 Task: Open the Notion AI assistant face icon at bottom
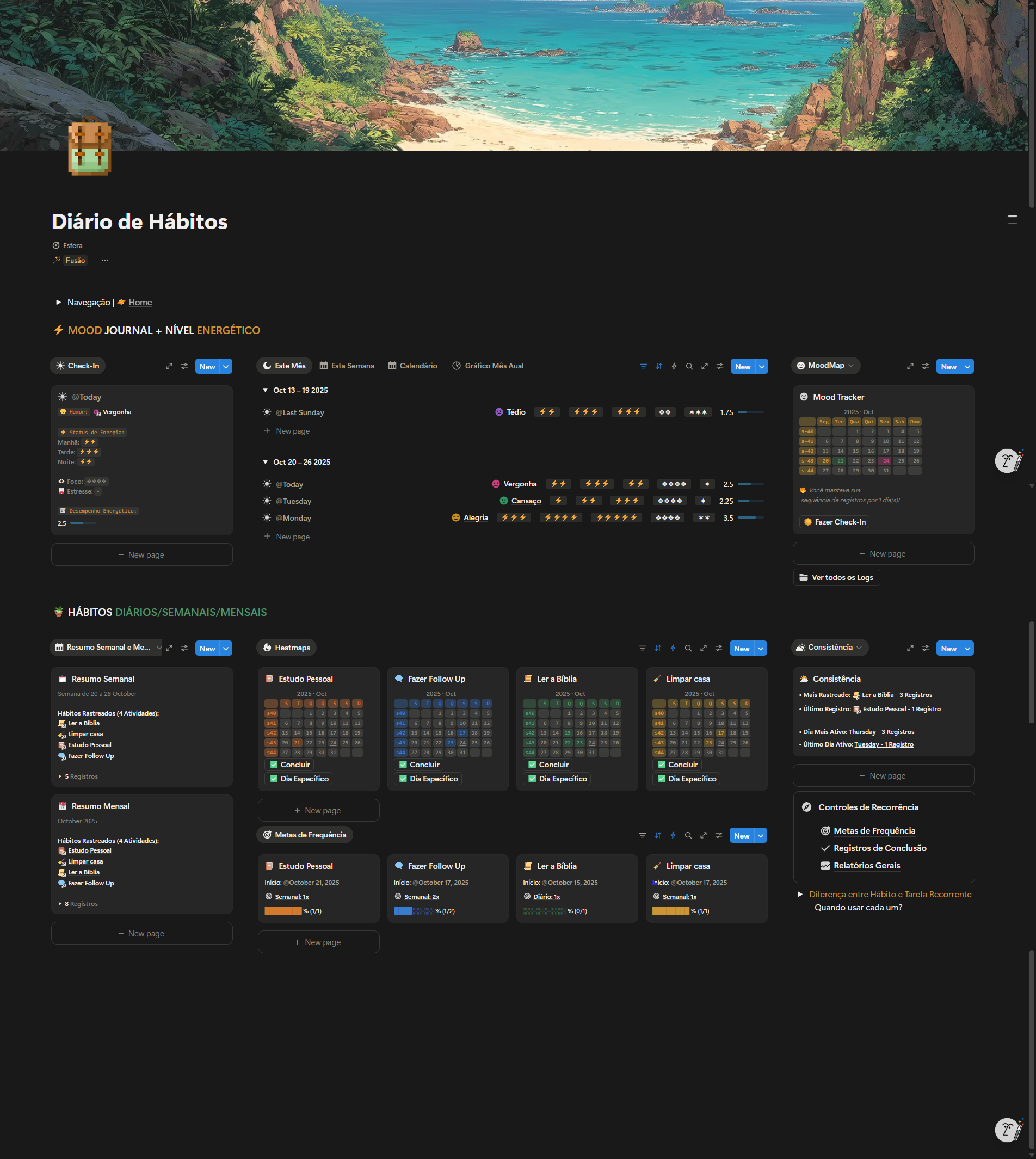click(x=1008, y=1130)
